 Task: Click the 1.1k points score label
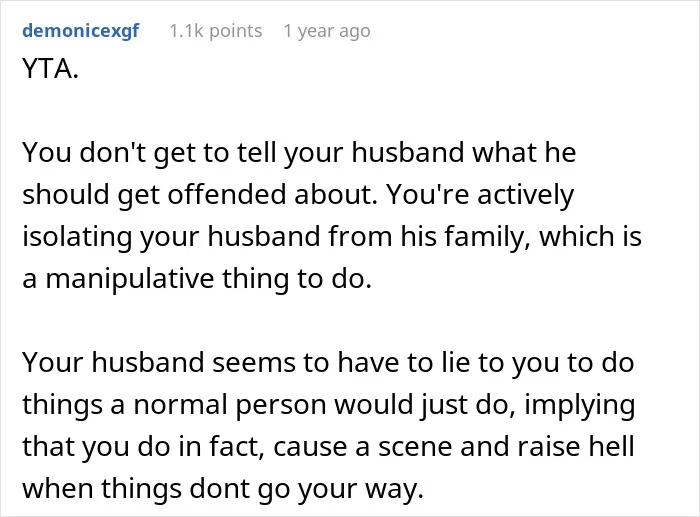pyautogui.click(x=216, y=31)
